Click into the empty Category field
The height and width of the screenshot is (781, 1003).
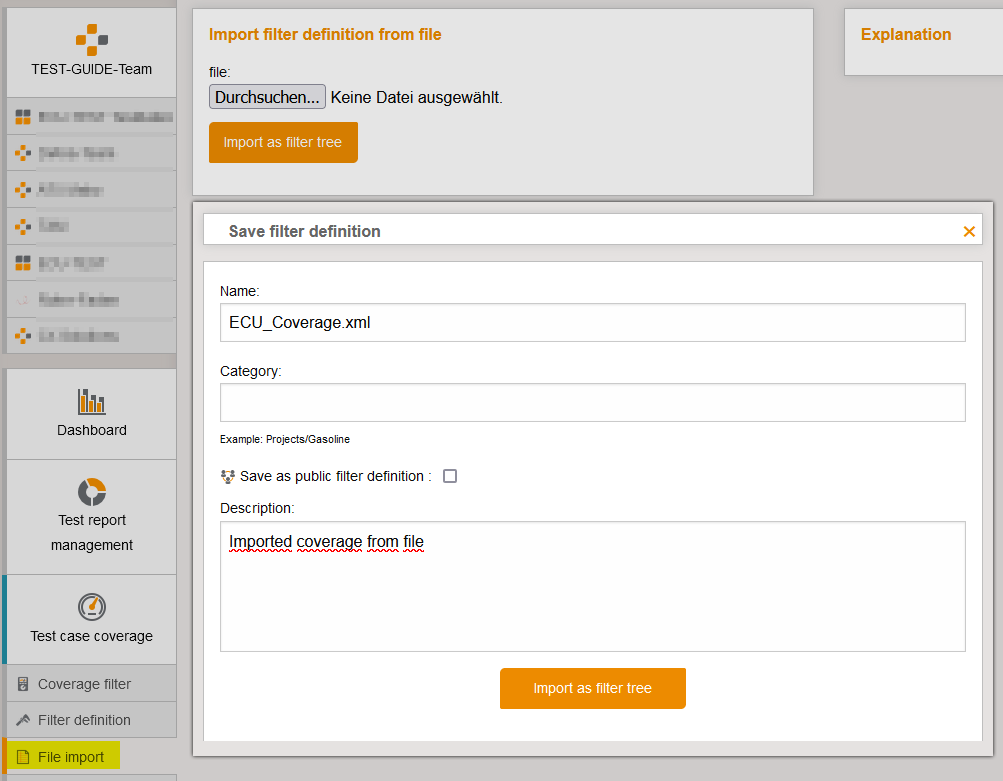[x=592, y=402]
